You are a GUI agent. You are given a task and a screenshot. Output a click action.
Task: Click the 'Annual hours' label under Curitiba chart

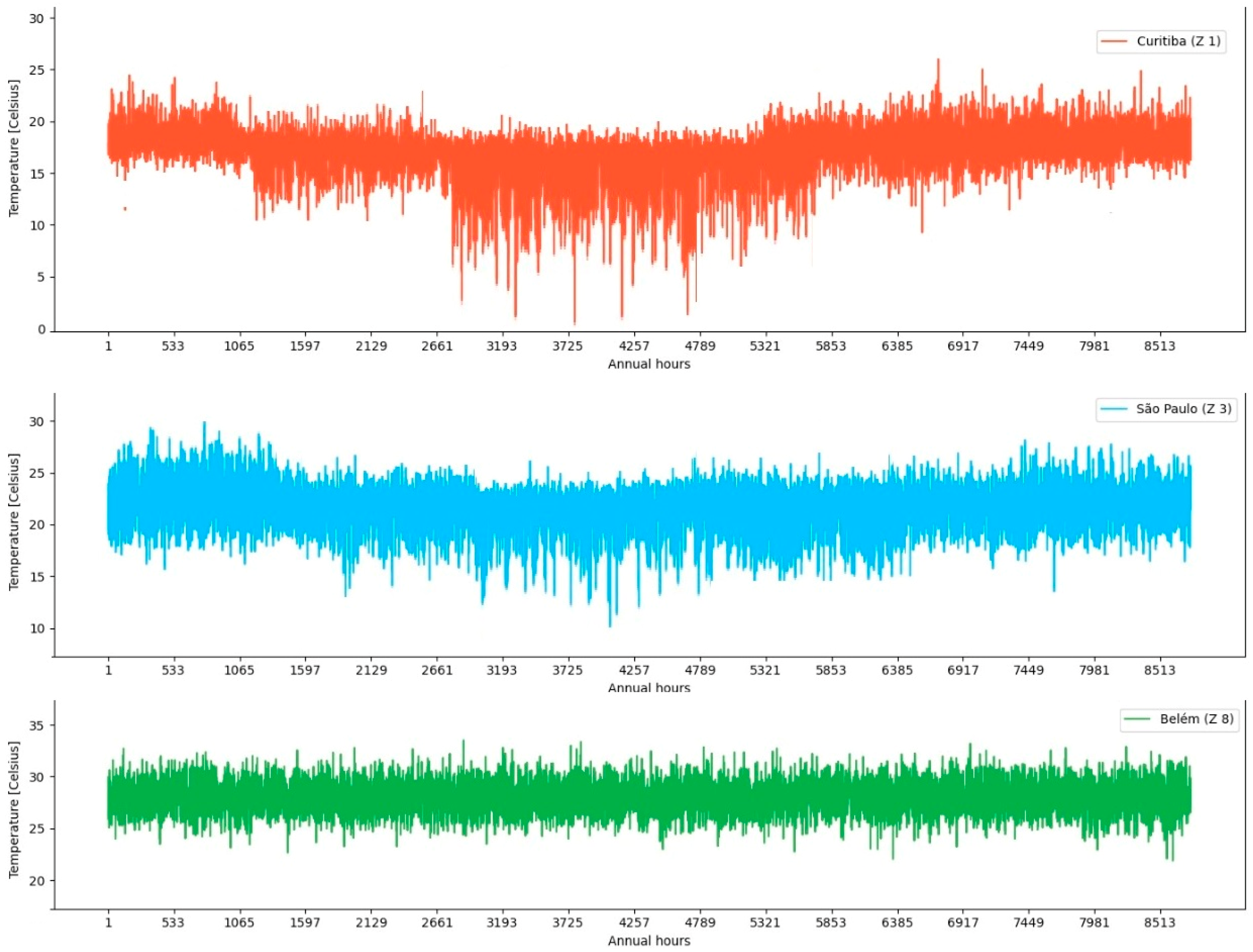tap(648, 365)
